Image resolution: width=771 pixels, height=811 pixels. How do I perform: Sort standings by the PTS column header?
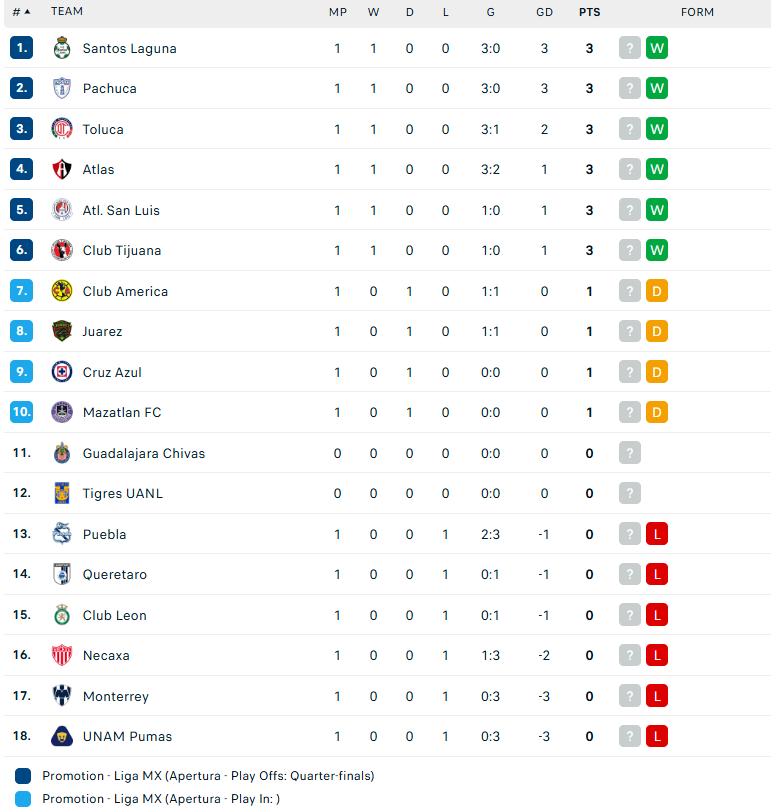589,12
